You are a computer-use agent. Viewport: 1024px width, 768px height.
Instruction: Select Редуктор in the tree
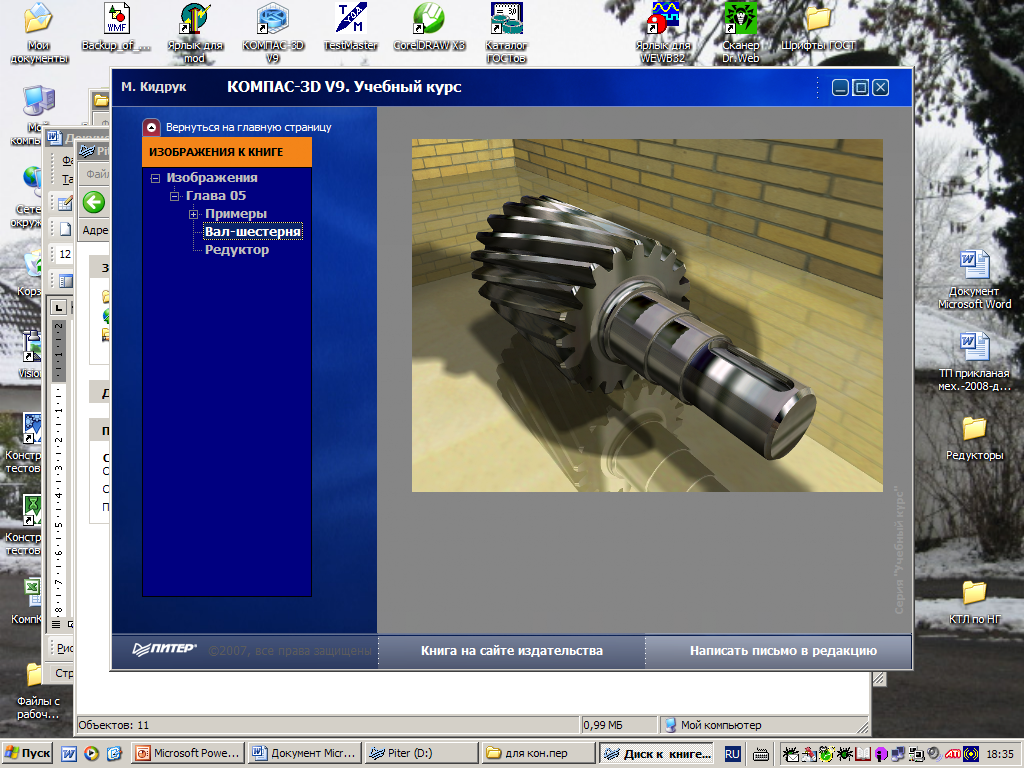pos(237,249)
